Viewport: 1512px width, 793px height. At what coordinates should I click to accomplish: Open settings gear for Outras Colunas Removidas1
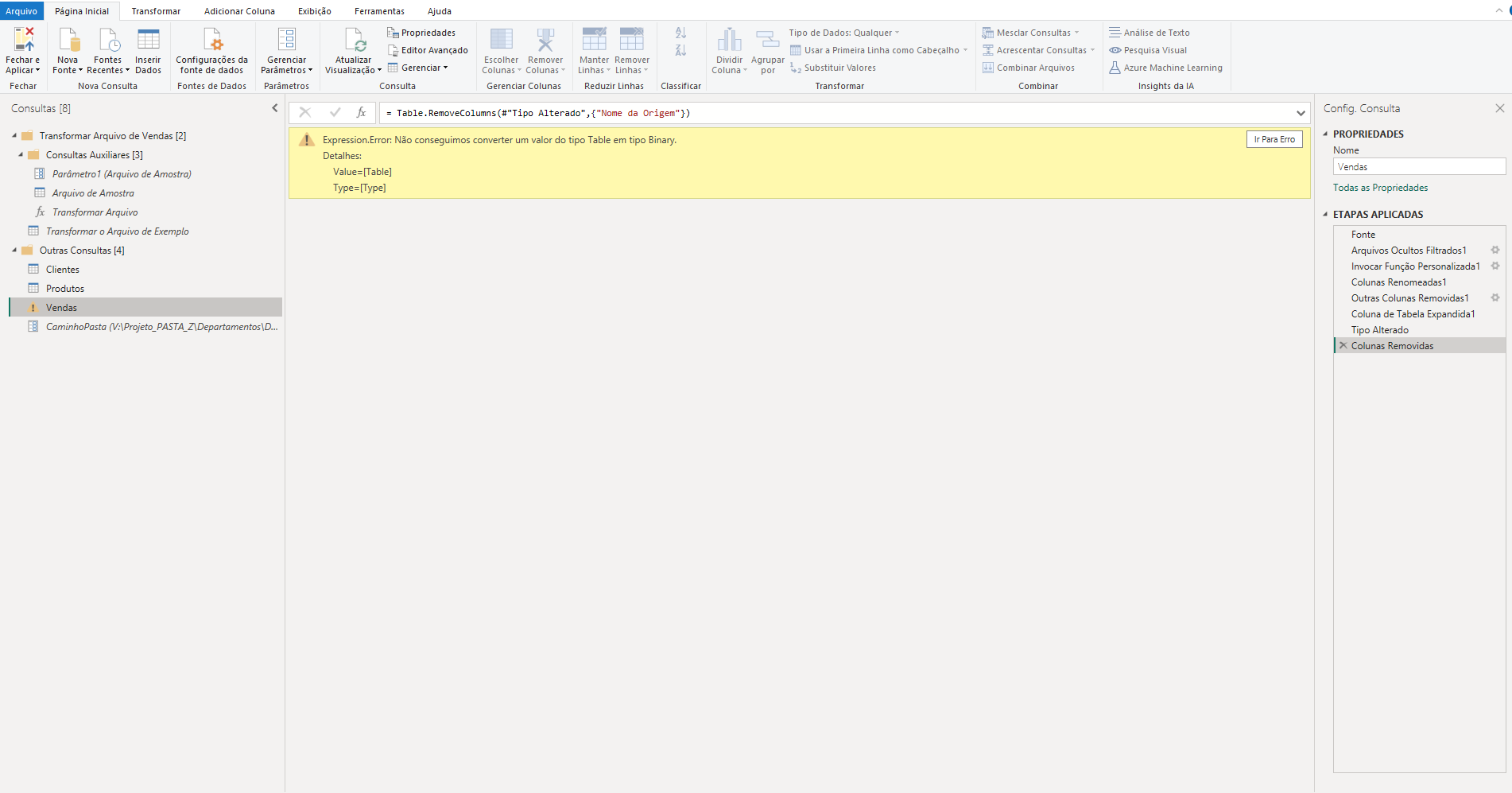[1495, 297]
